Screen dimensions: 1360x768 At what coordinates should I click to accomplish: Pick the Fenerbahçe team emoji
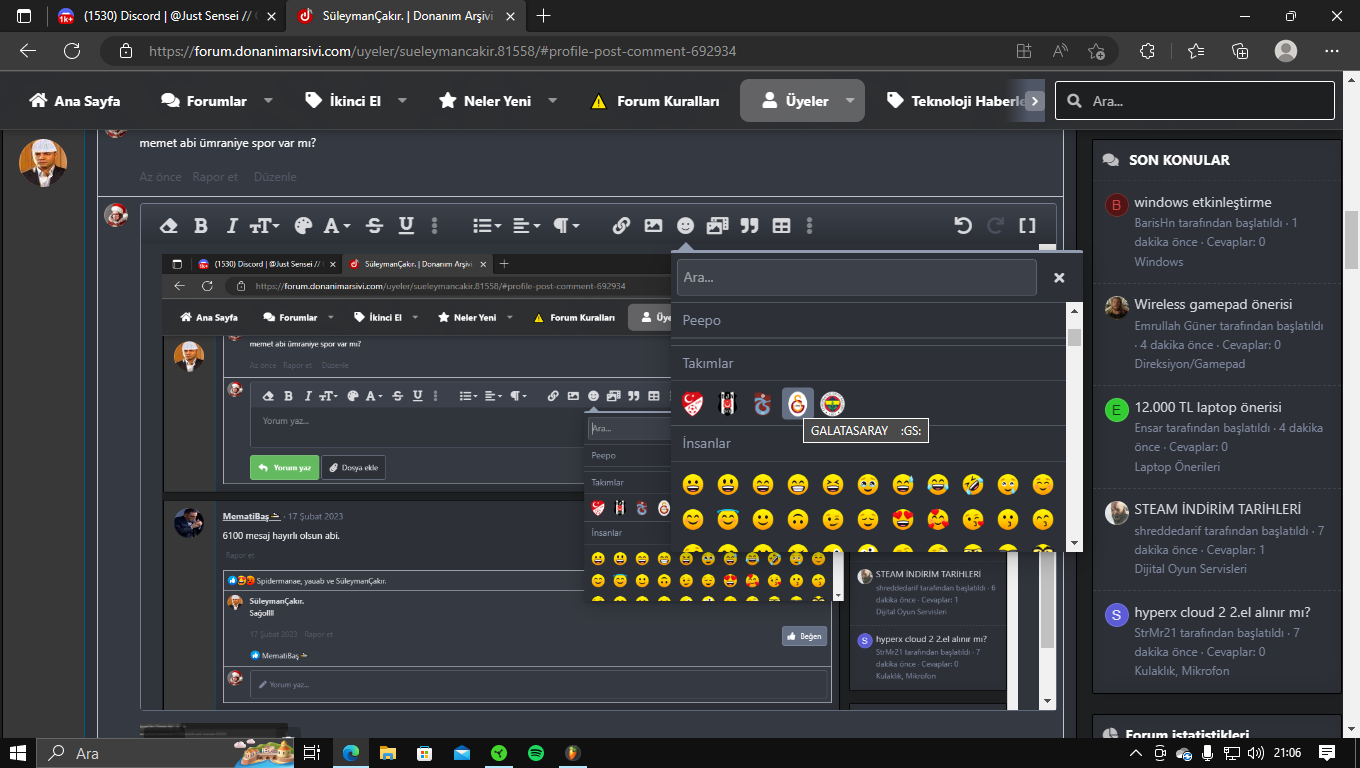tap(832, 403)
